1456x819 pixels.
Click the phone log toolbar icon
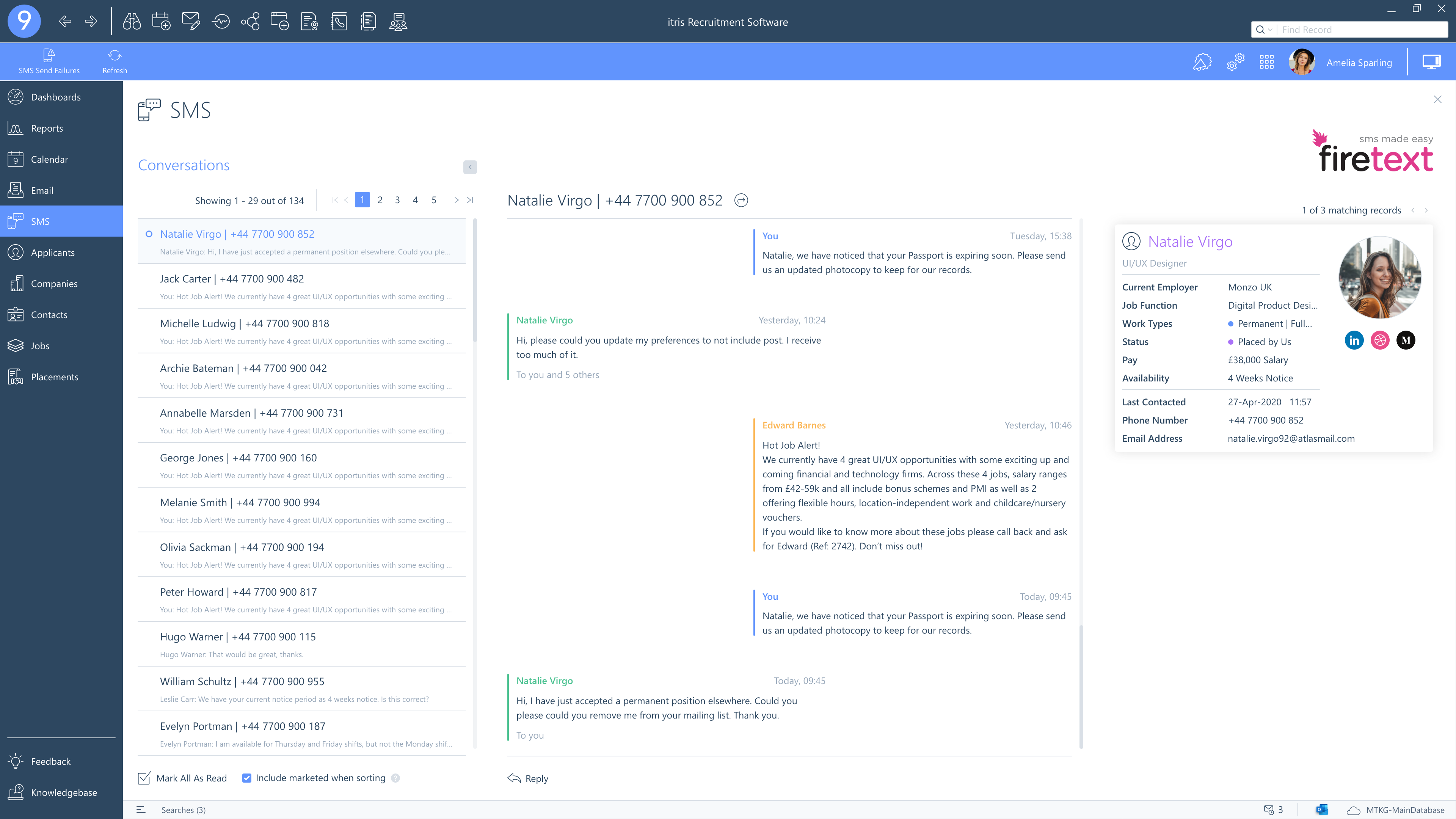pyautogui.click(x=339, y=22)
